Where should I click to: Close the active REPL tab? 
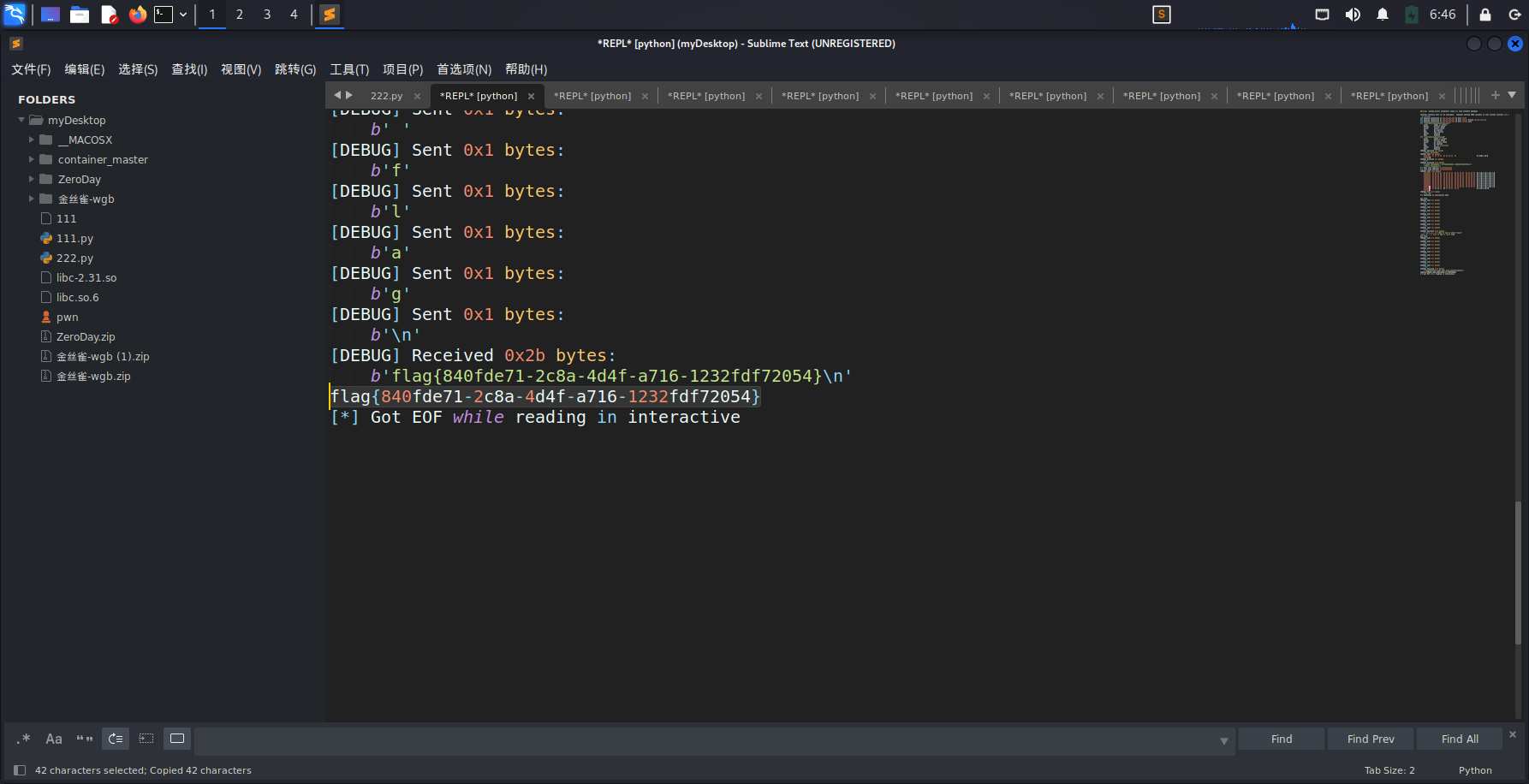(x=531, y=96)
